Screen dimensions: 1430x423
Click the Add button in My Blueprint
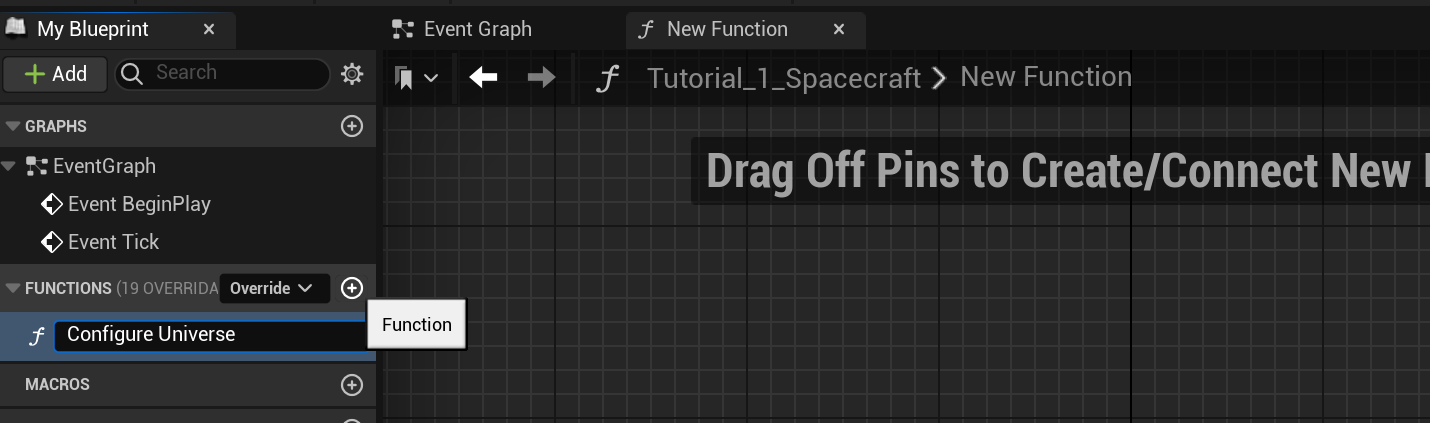click(55, 74)
